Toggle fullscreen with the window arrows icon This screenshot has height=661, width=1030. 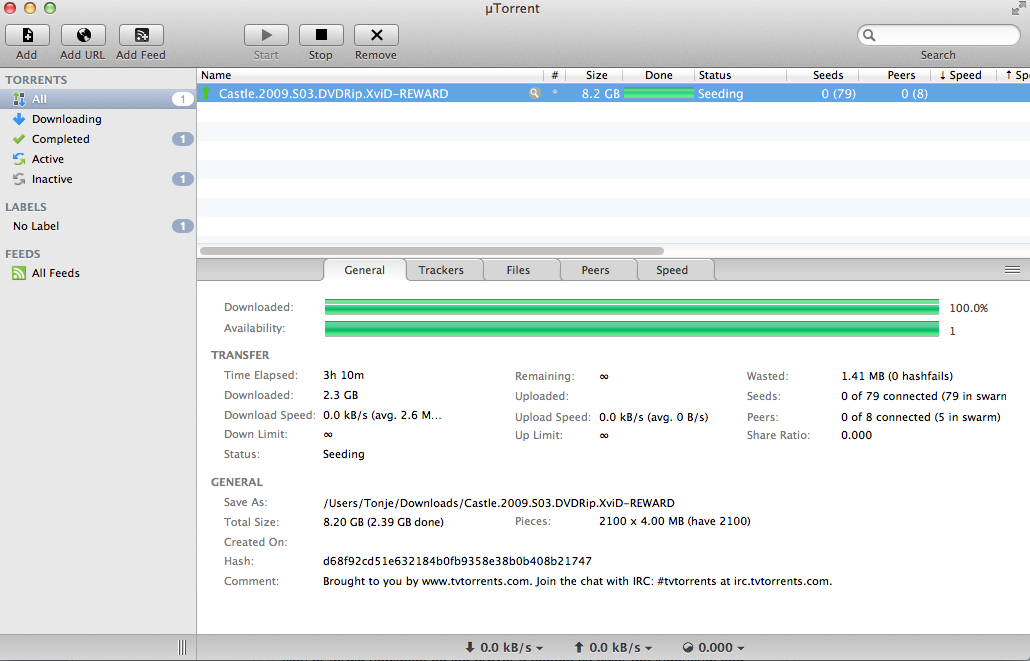tap(1018, 8)
